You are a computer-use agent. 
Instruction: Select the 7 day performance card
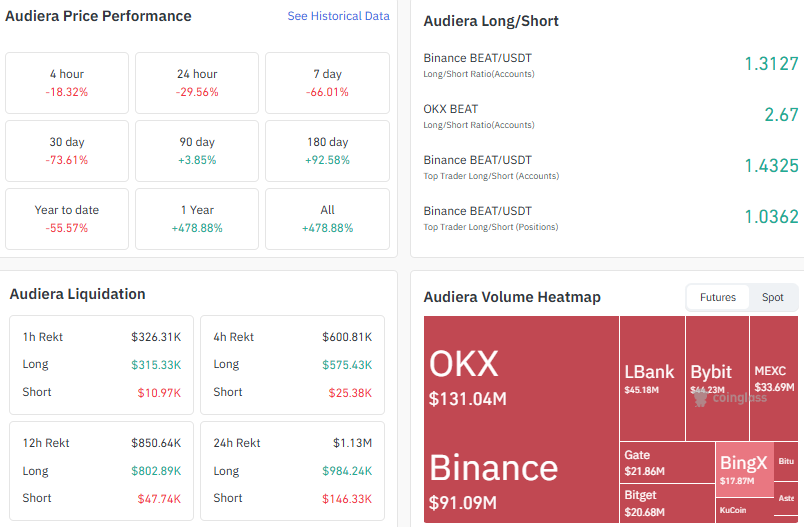point(327,83)
